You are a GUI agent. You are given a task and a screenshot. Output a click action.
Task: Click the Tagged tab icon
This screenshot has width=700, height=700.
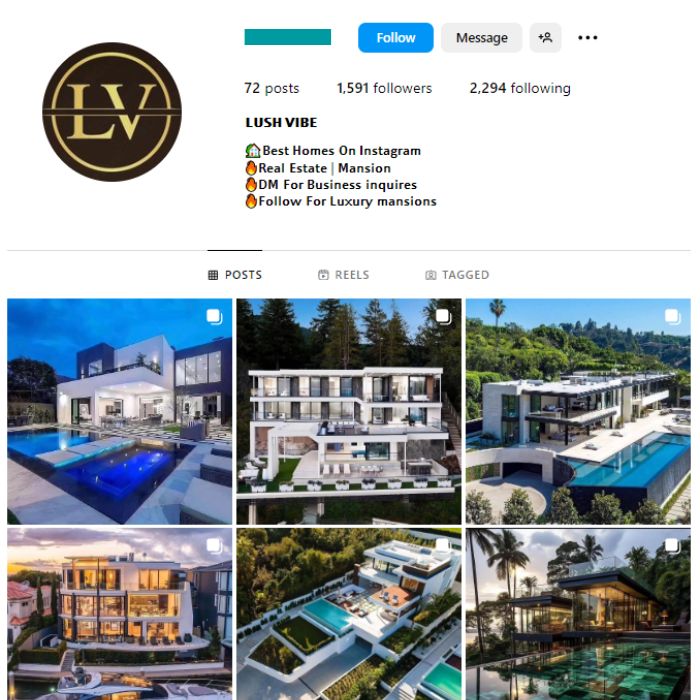tap(430, 275)
